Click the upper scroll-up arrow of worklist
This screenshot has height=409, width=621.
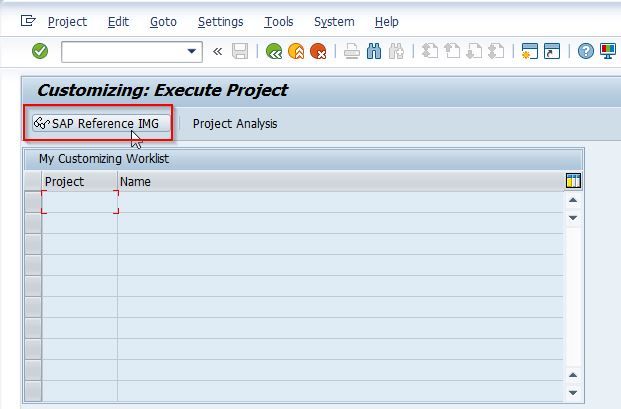click(573, 200)
